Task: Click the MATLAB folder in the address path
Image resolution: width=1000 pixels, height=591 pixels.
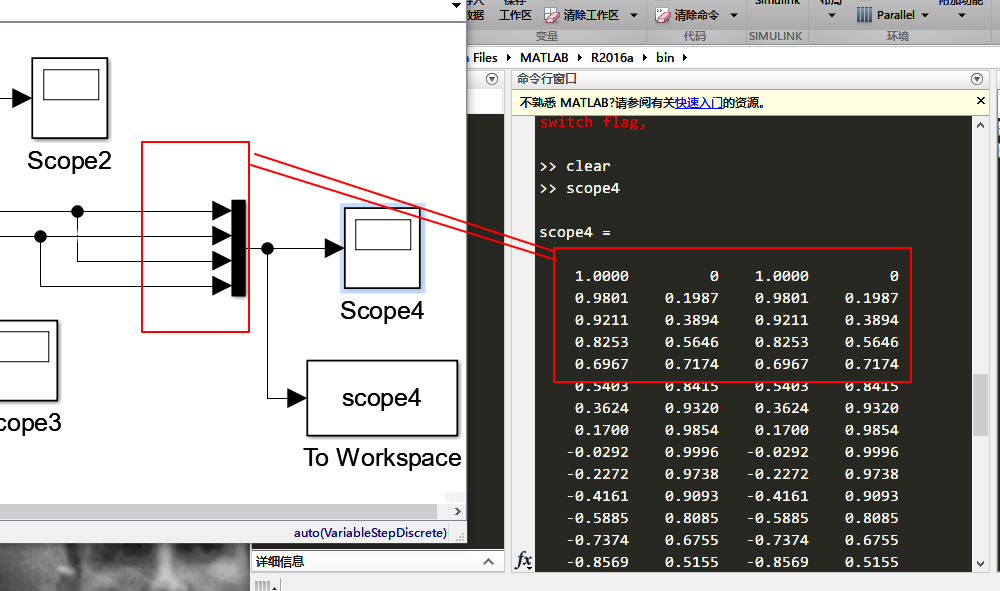Action: click(x=544, y=57)
